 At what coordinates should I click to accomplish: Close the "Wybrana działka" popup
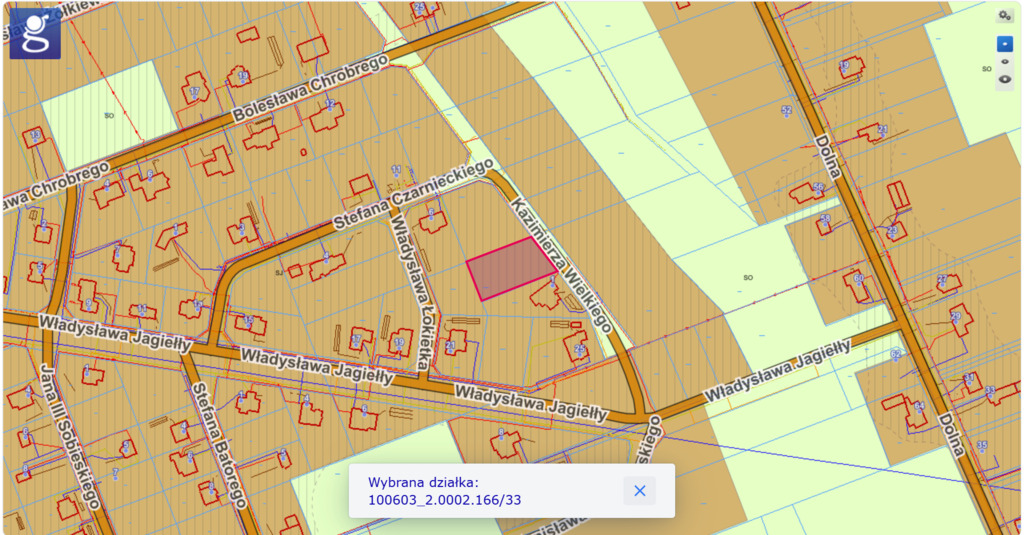pyautogui.click(x=640, y=491)
